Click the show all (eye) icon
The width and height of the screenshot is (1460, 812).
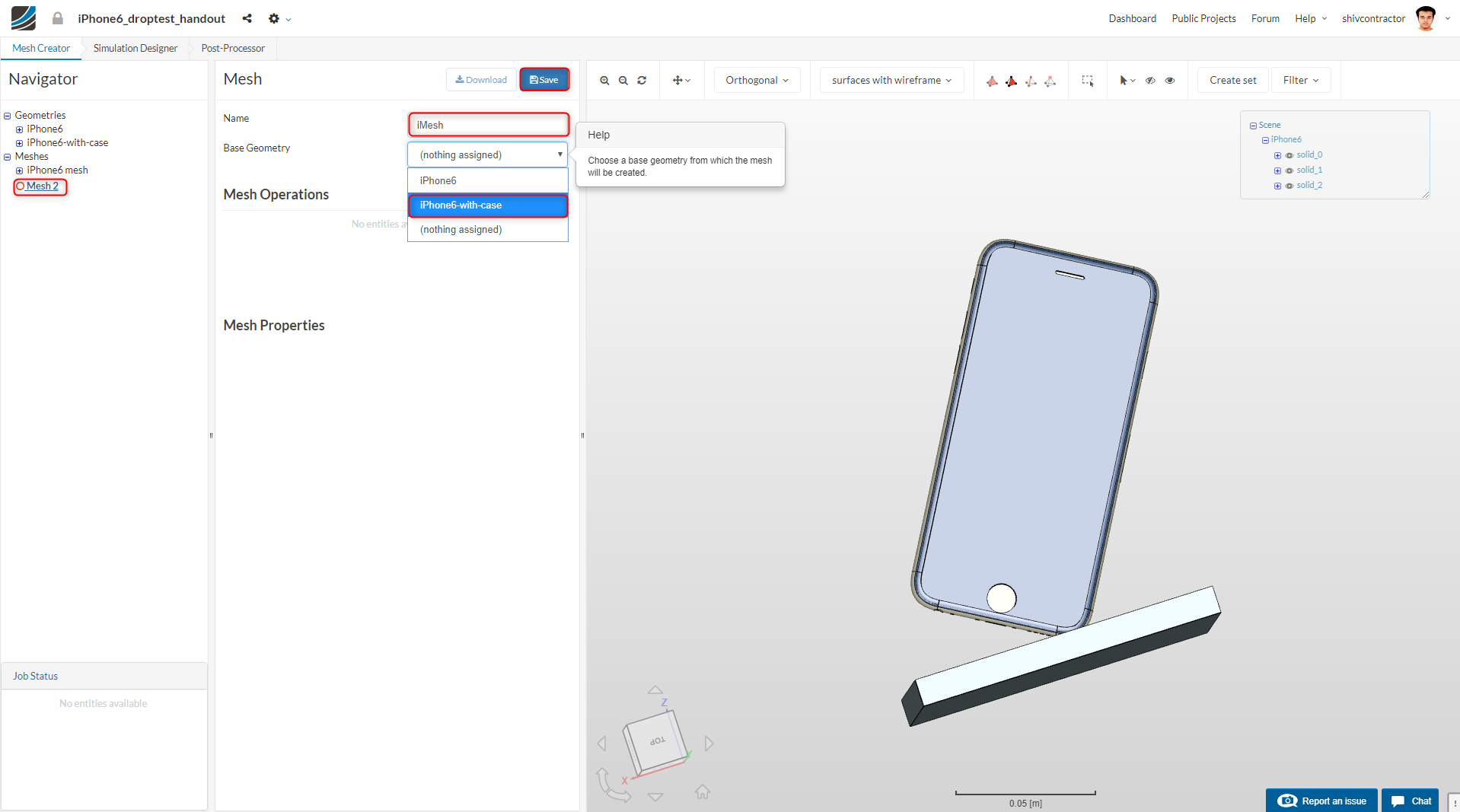tap(1170, 80)
